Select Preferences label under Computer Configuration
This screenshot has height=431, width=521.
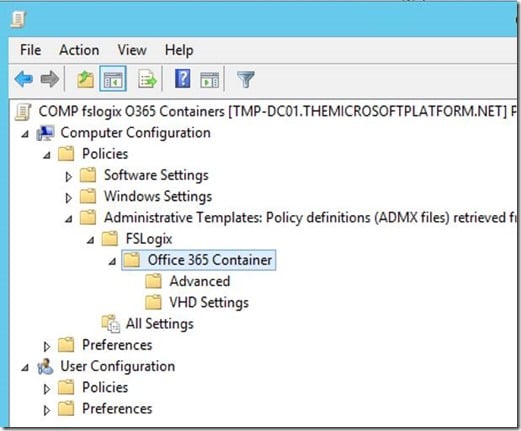click(117, 345)
